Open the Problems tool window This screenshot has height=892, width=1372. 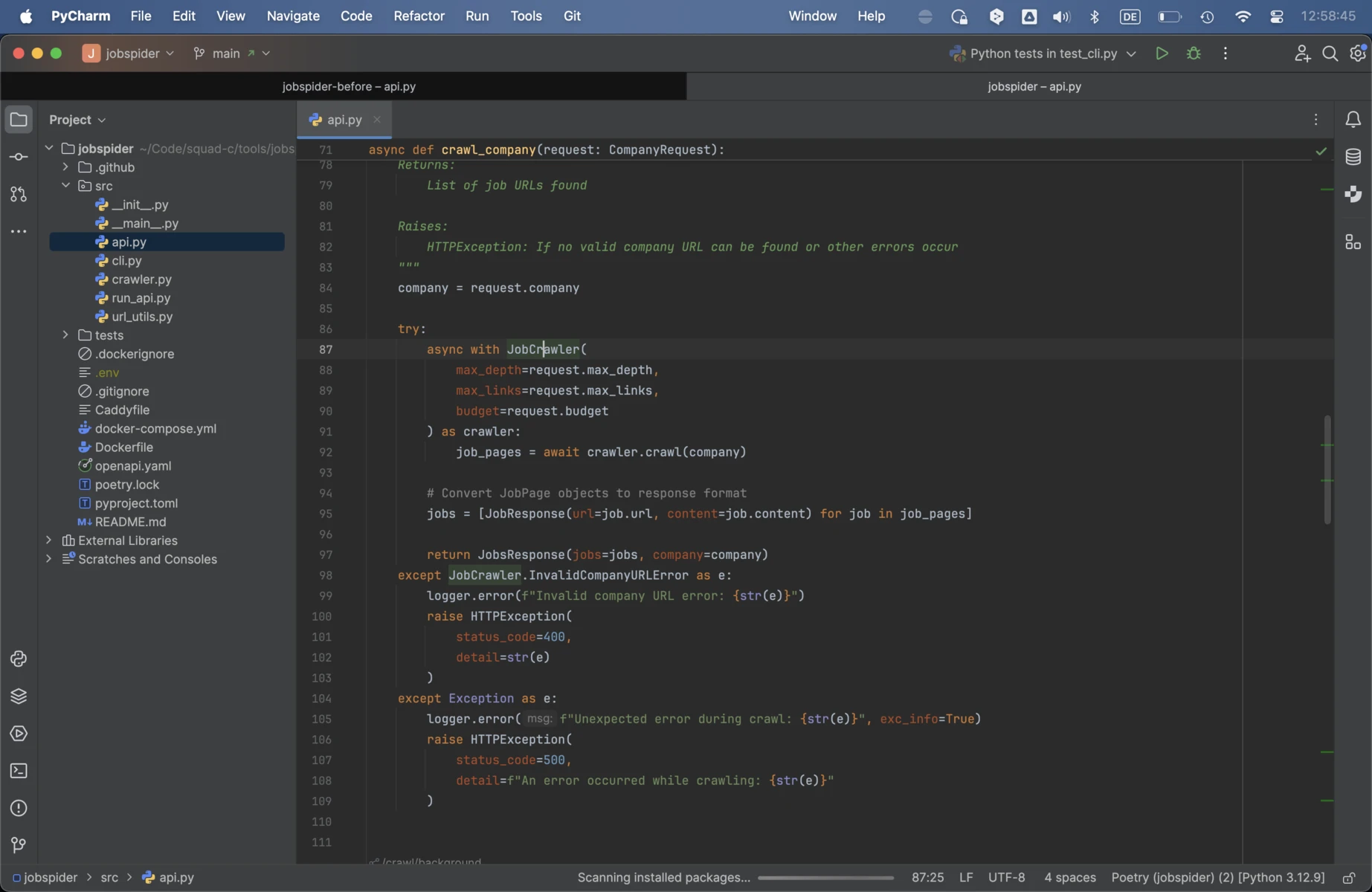[x=19, y=808]
